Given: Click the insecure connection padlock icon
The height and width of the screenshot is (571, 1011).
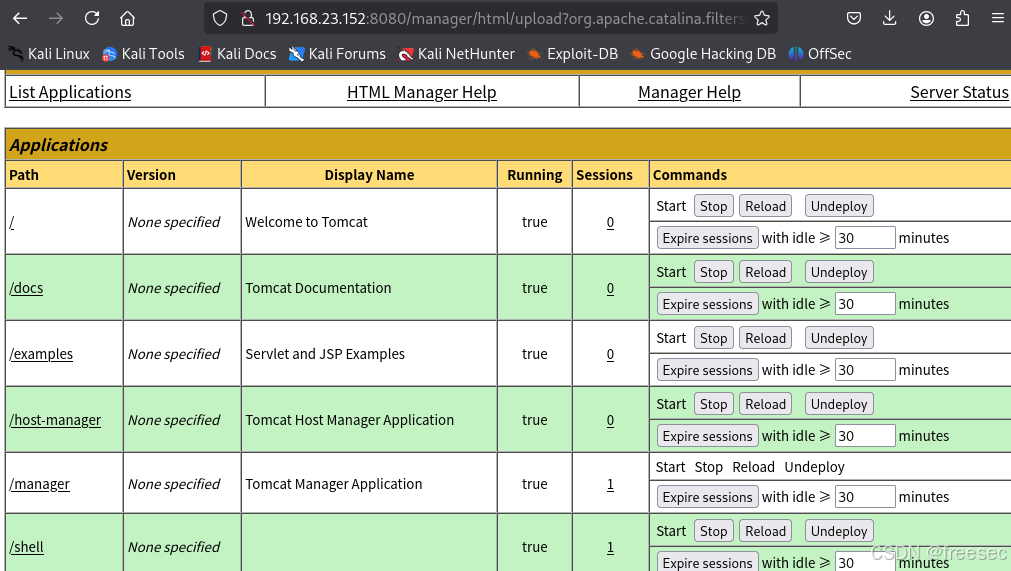Looking at the screenshot, I should [248, 18].
